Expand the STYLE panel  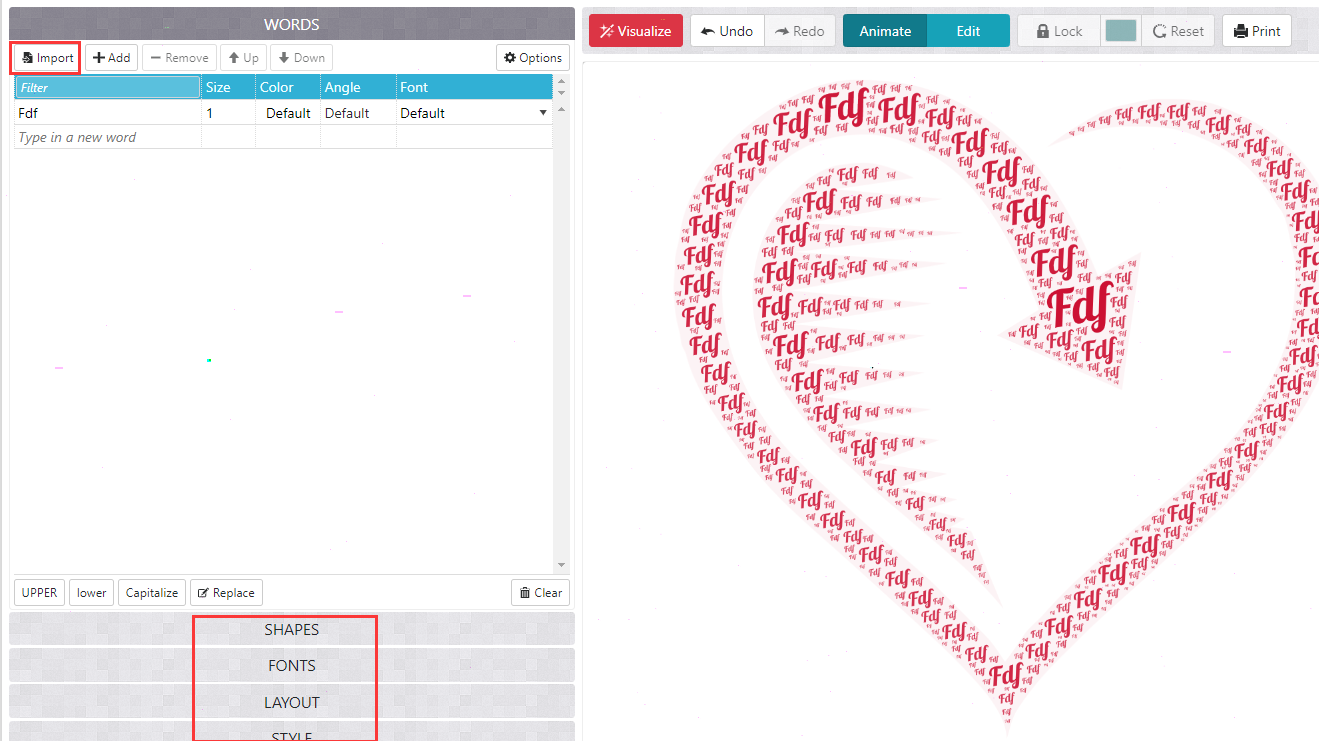click(x=292, y=733)
